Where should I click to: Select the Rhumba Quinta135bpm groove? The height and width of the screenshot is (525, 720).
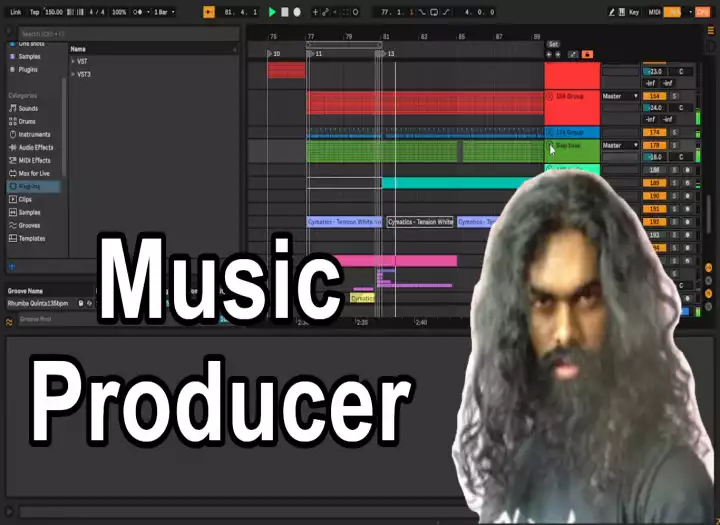pos(38,304)
